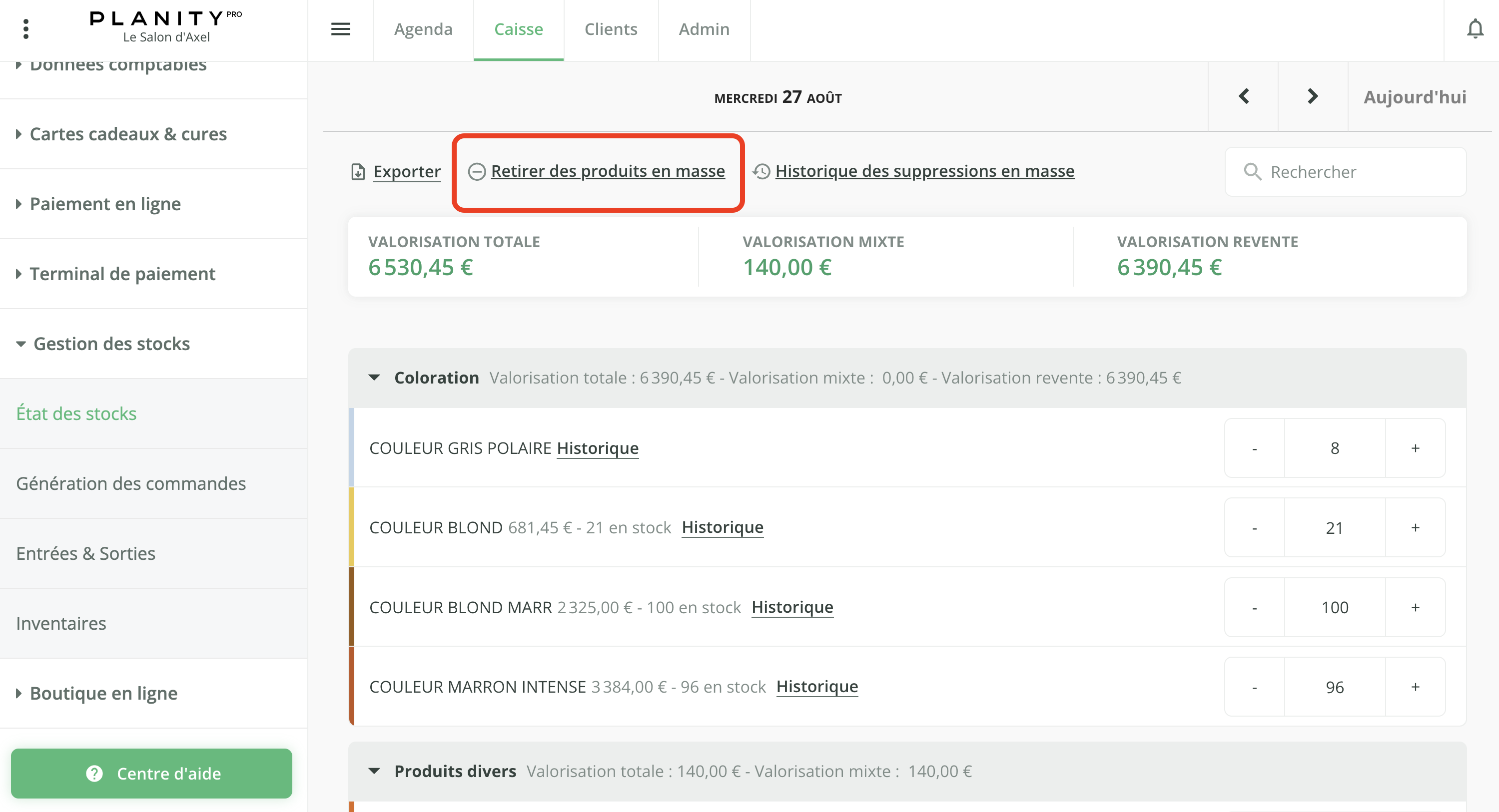This screenshot has height=812, width=1499.
Task: Toggle the hamburger sidebar menu
Action: [340, 29]
